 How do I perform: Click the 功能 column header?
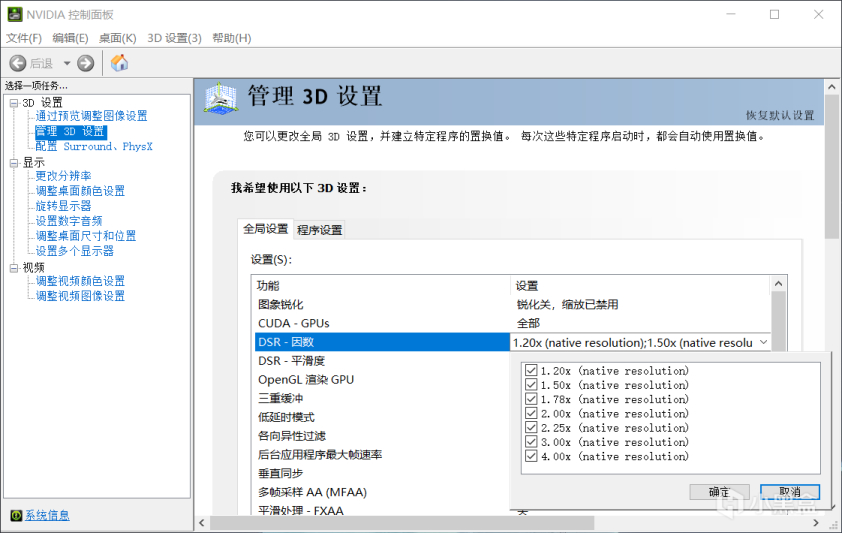[x=381, y=286]
